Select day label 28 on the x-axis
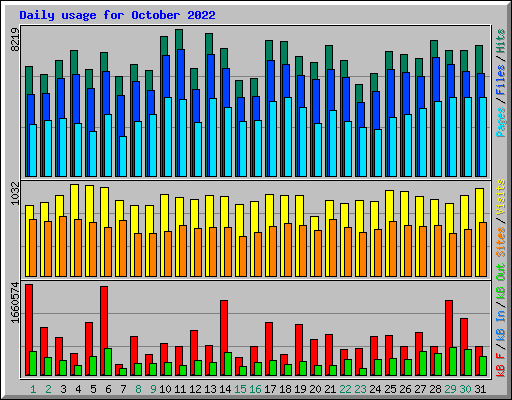Screen dimensions: 512x400 [x=435, y=389]
